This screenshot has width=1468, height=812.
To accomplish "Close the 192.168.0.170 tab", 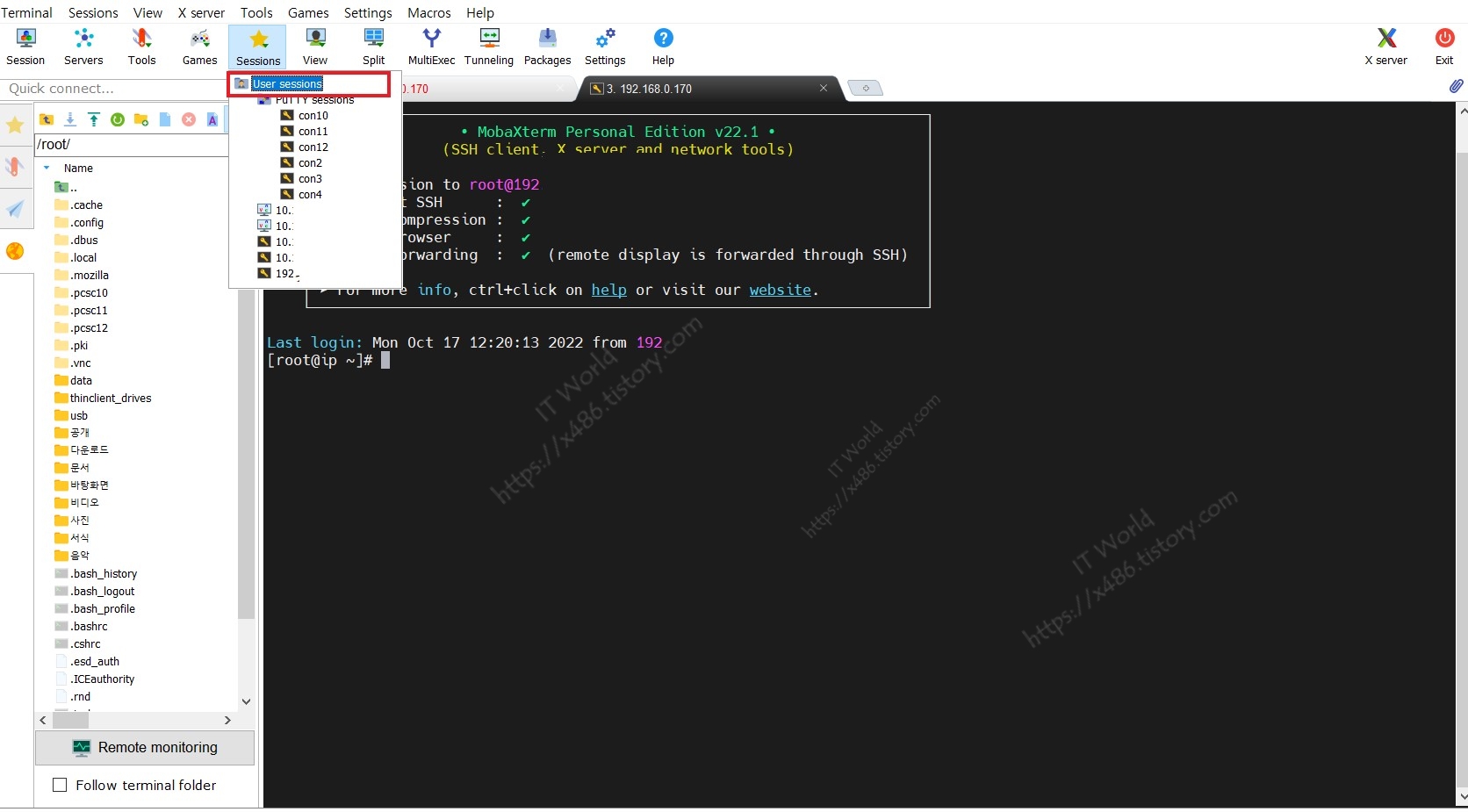I will 824,88.
